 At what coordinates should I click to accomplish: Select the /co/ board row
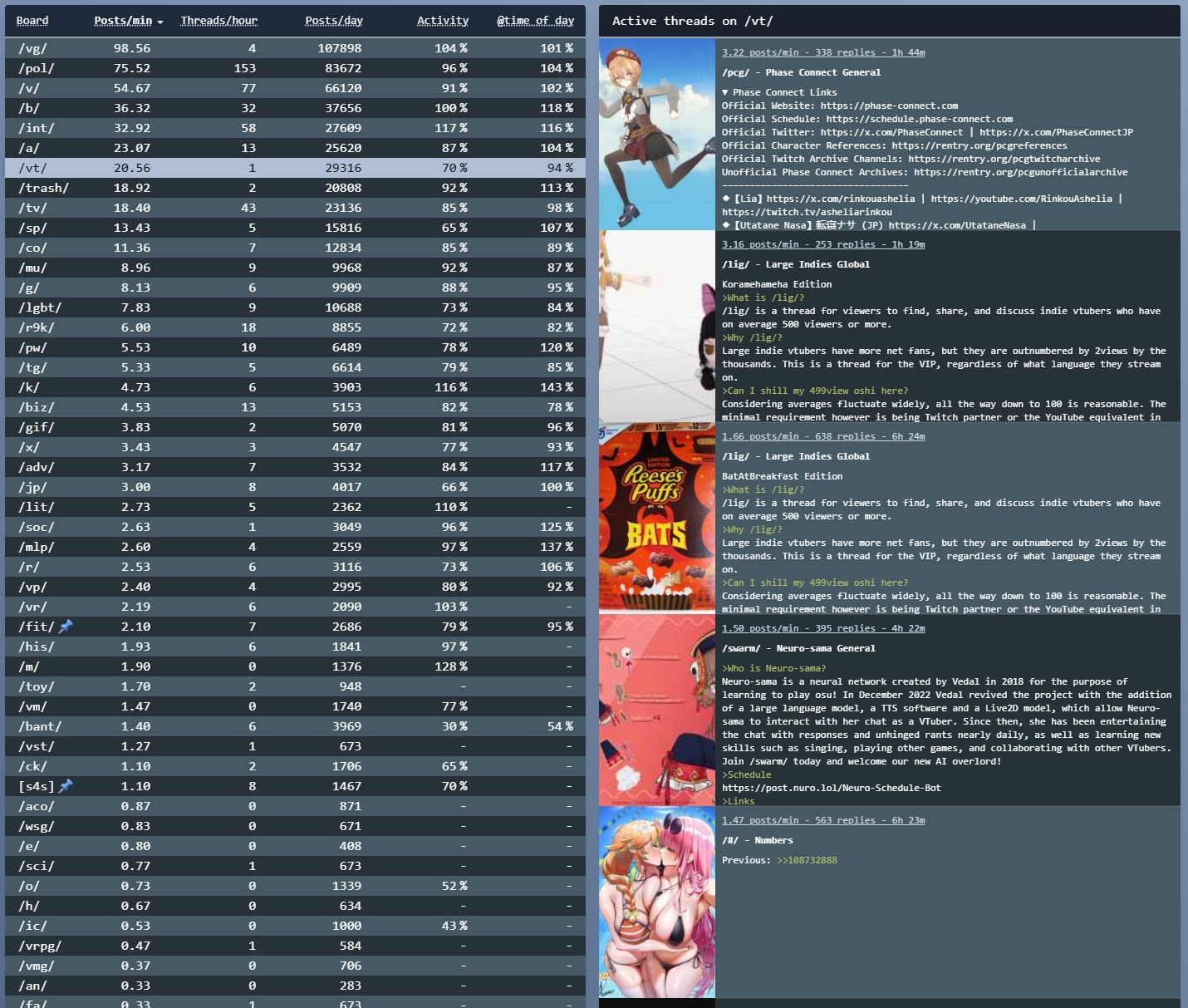coord(295,248)
